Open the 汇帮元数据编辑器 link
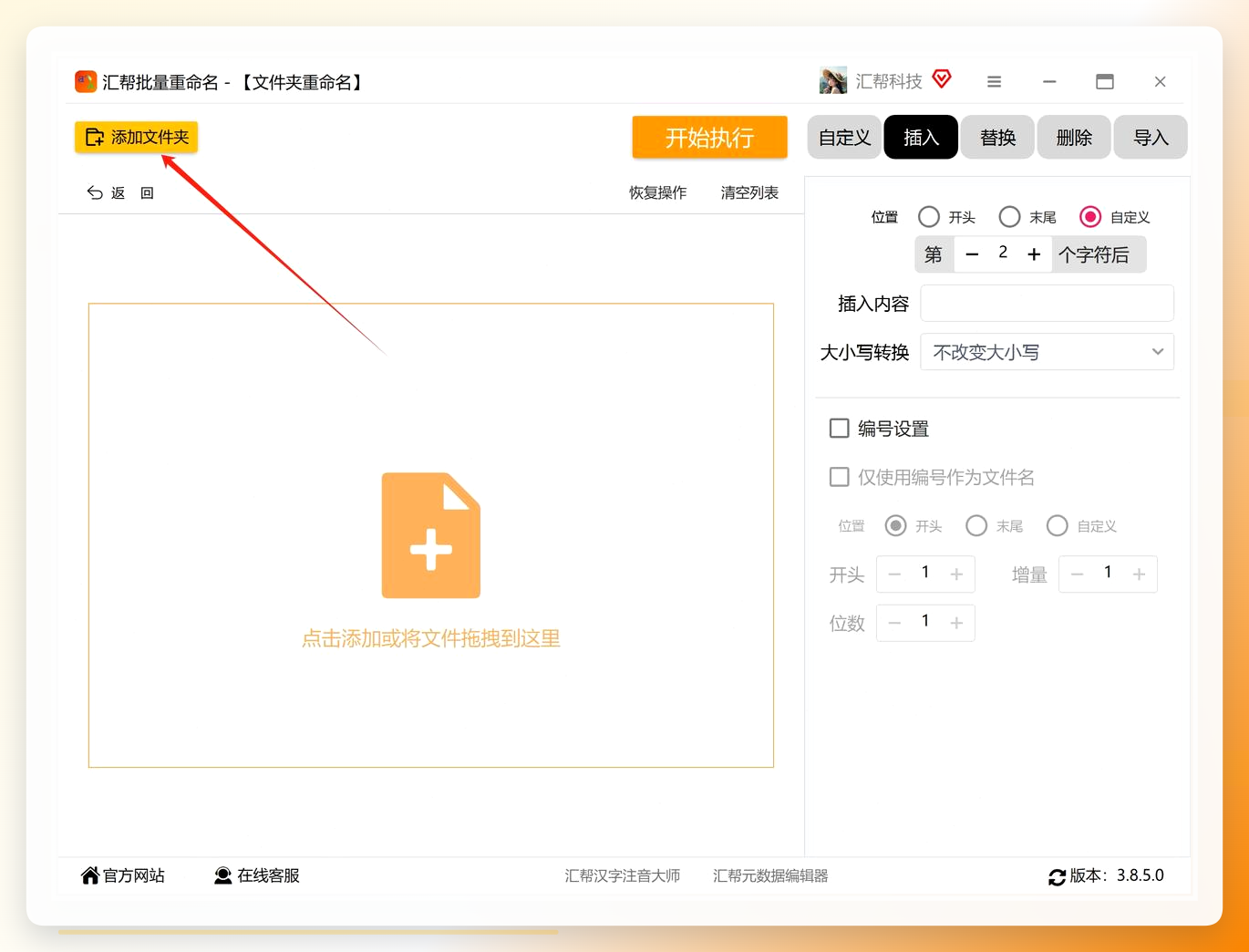The width and height of the screenshot is (1249, 952). point(770,875)
